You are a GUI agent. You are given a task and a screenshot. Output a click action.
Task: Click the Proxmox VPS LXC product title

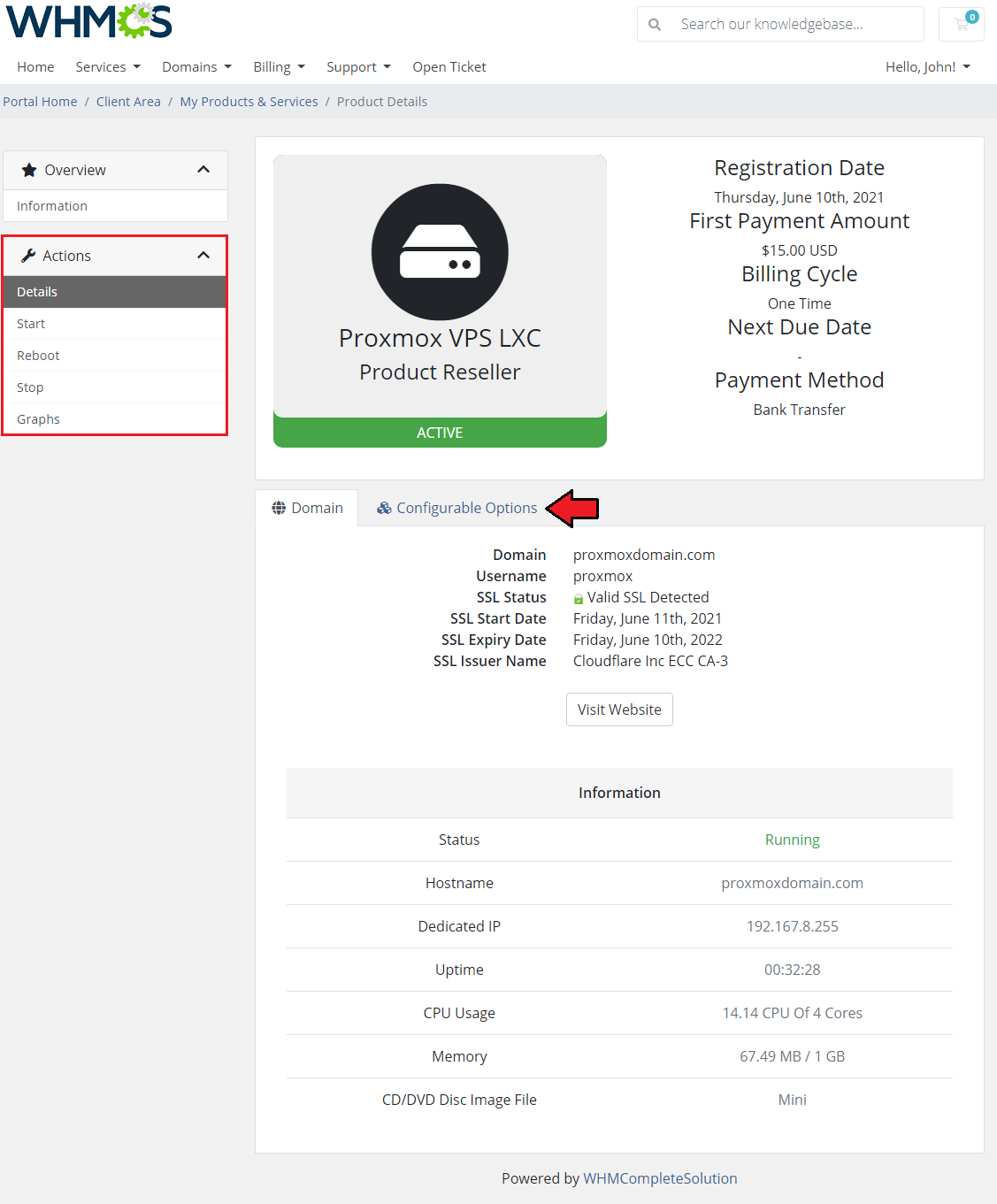coord(440,338)
